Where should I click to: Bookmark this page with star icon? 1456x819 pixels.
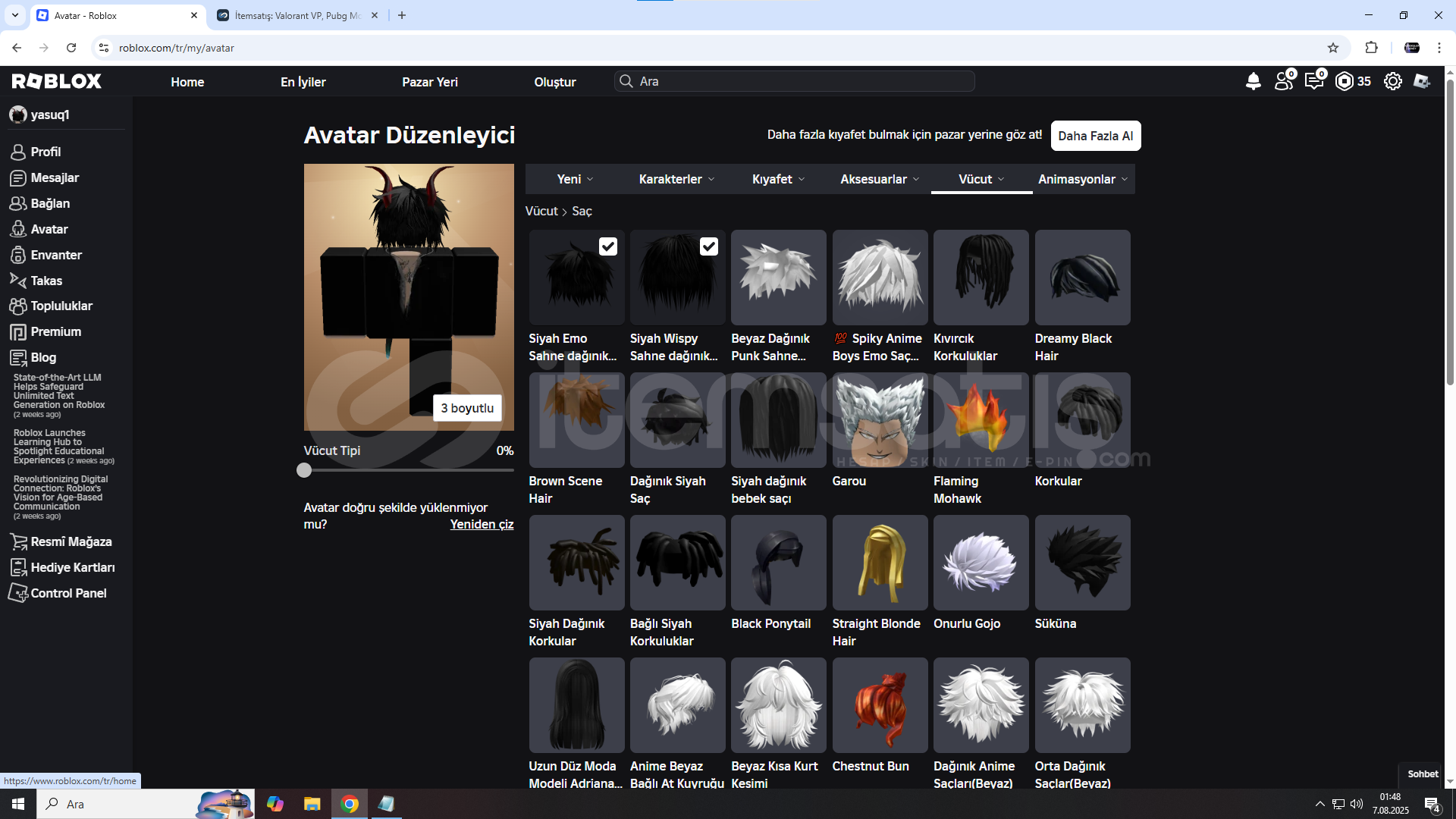(x=1333, y=48)
